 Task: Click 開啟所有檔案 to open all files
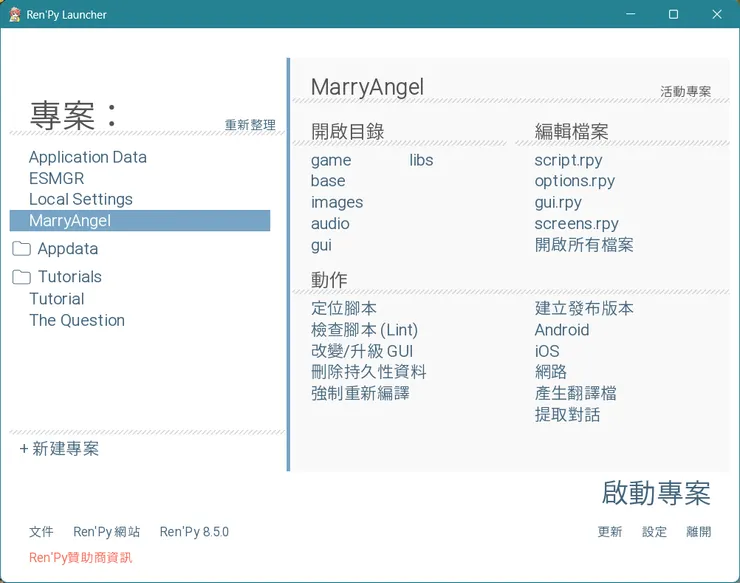(x=584, y=245)
